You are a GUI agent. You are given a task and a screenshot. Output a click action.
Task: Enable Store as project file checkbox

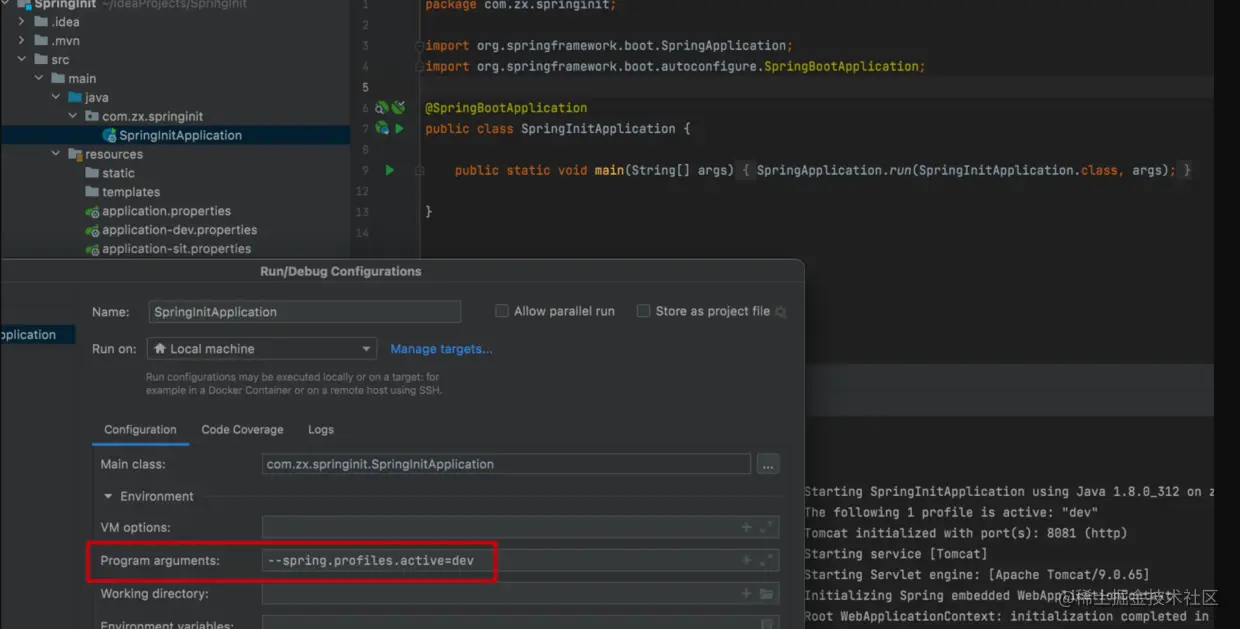click(x=643, y=311)
